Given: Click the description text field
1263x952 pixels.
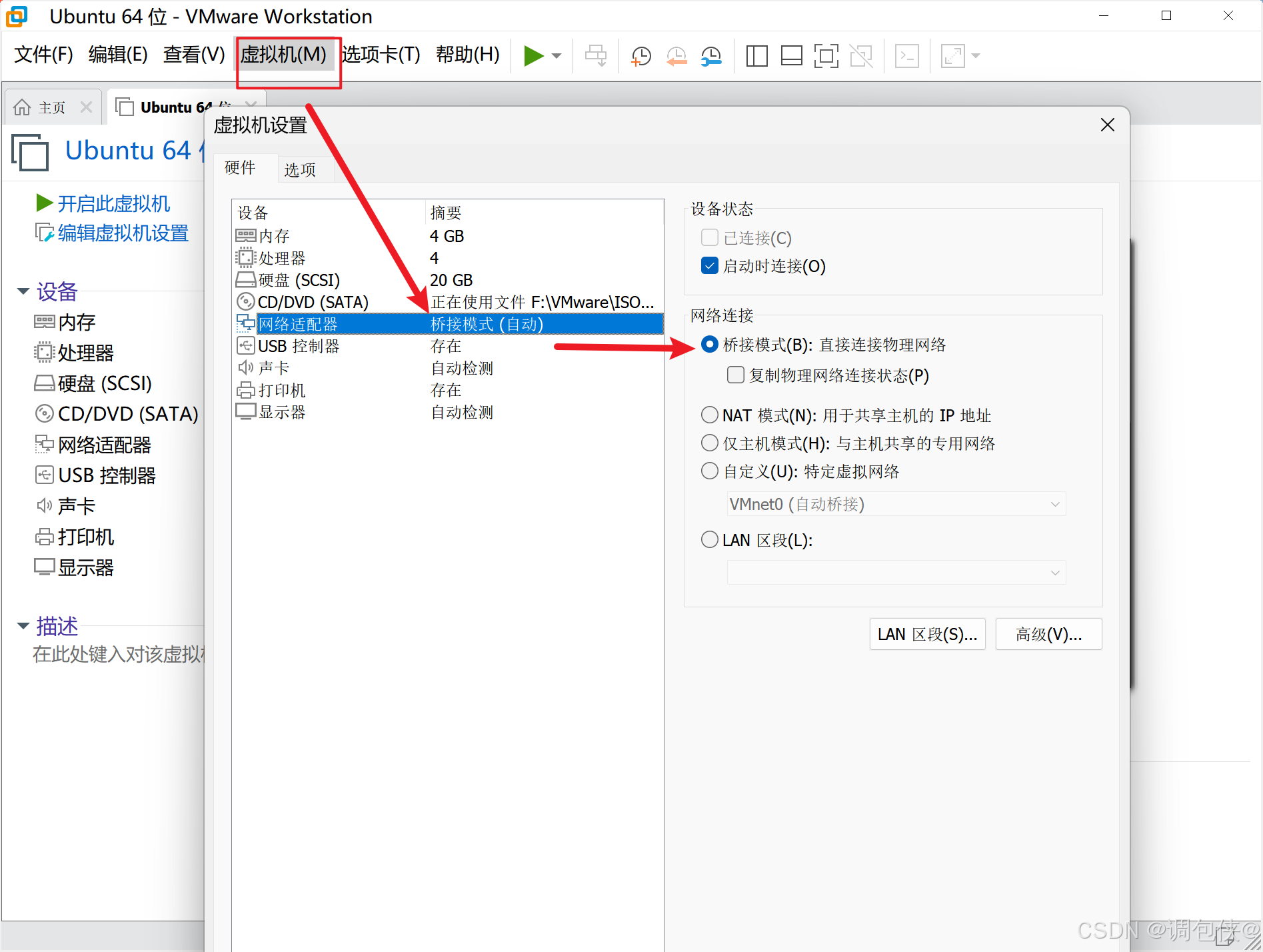Looking at the screenshot, I should 119,654.
